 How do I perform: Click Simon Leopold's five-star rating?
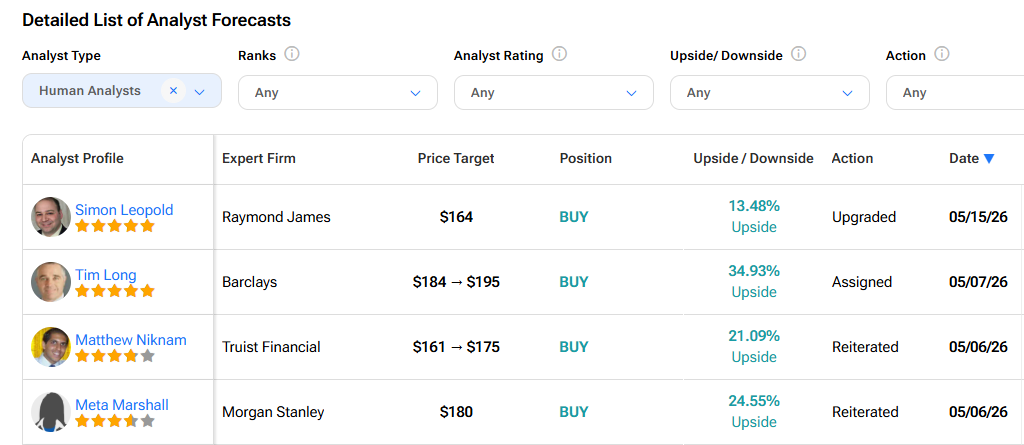[x=115, y=226]
